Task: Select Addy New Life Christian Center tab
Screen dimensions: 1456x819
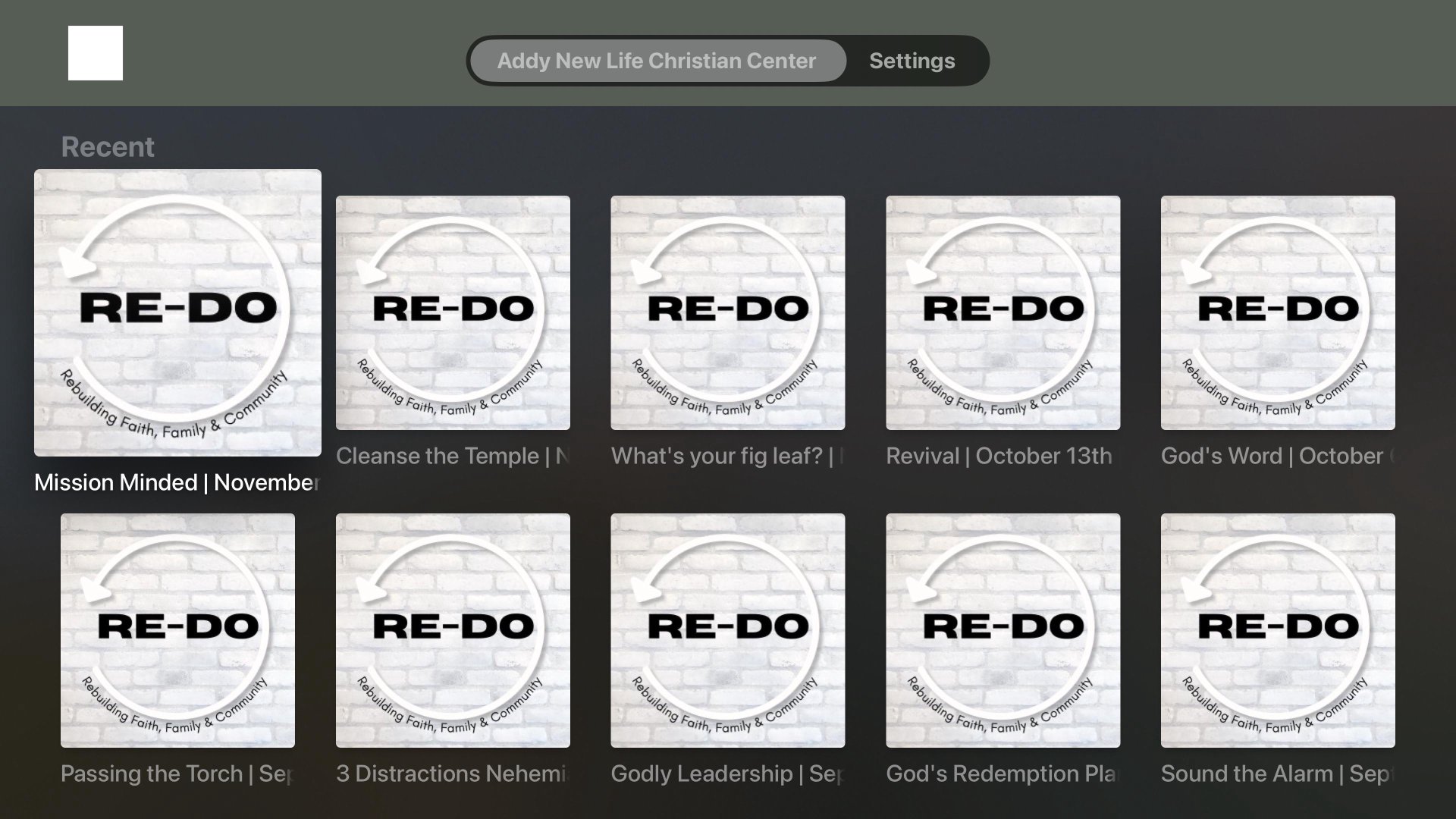Action: (657, 61)
